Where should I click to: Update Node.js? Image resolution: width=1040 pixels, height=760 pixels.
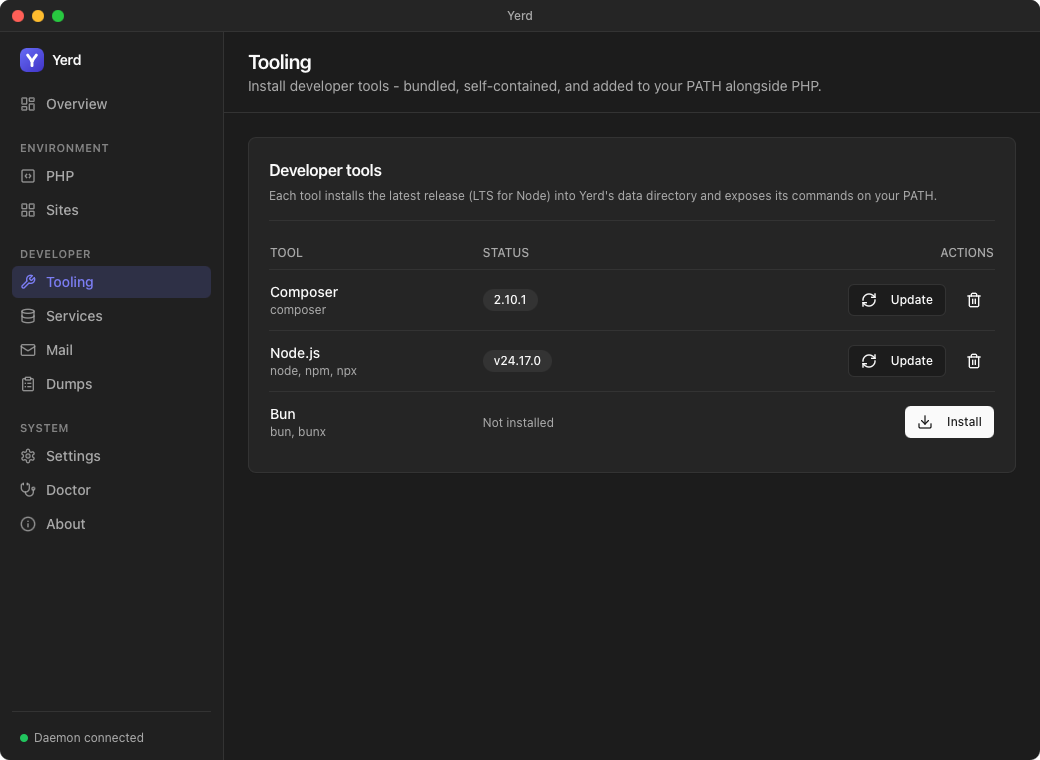[x=897, y=361]
